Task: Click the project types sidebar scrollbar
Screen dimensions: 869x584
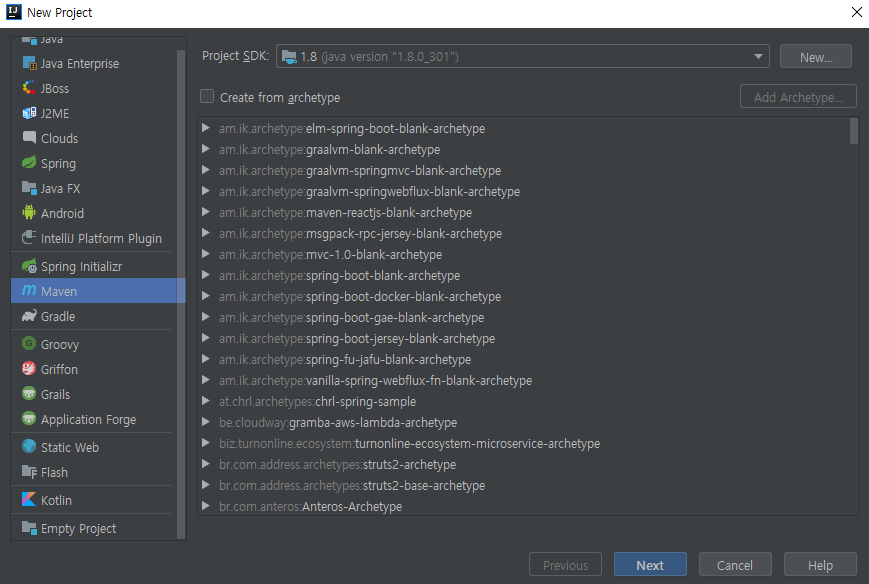Action: coord(181,294)
